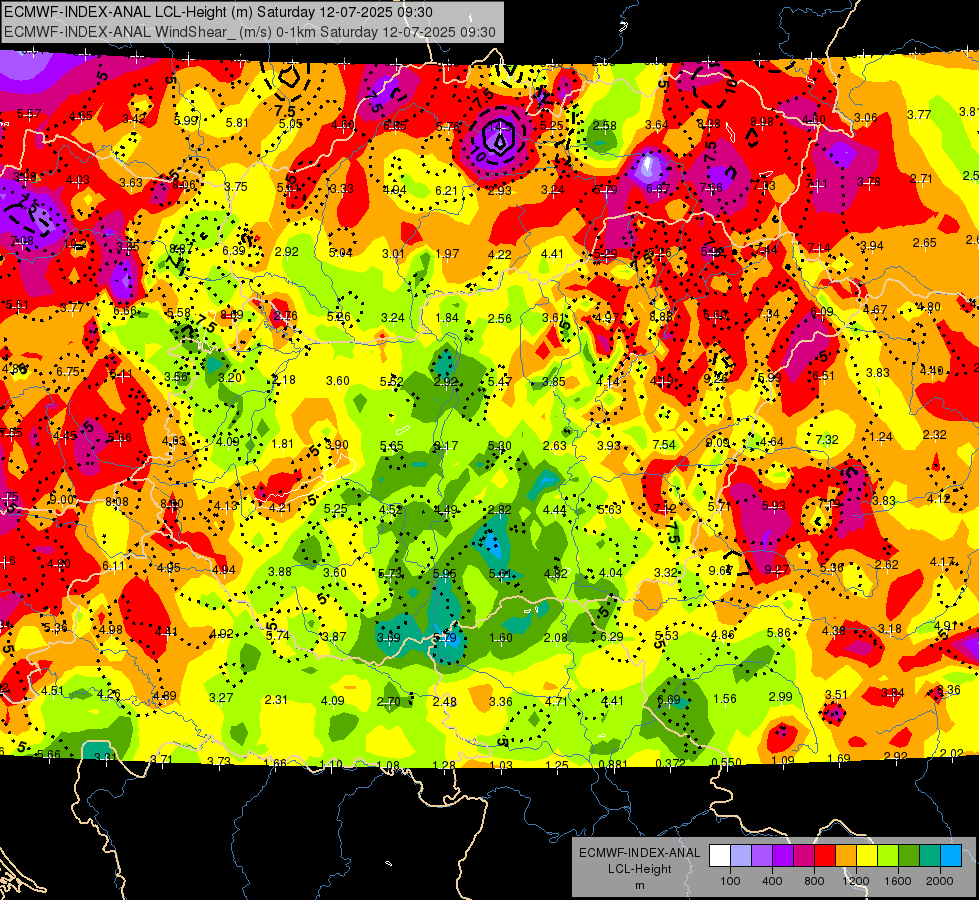Click the 5.47 wind shear value

[500, 381]
